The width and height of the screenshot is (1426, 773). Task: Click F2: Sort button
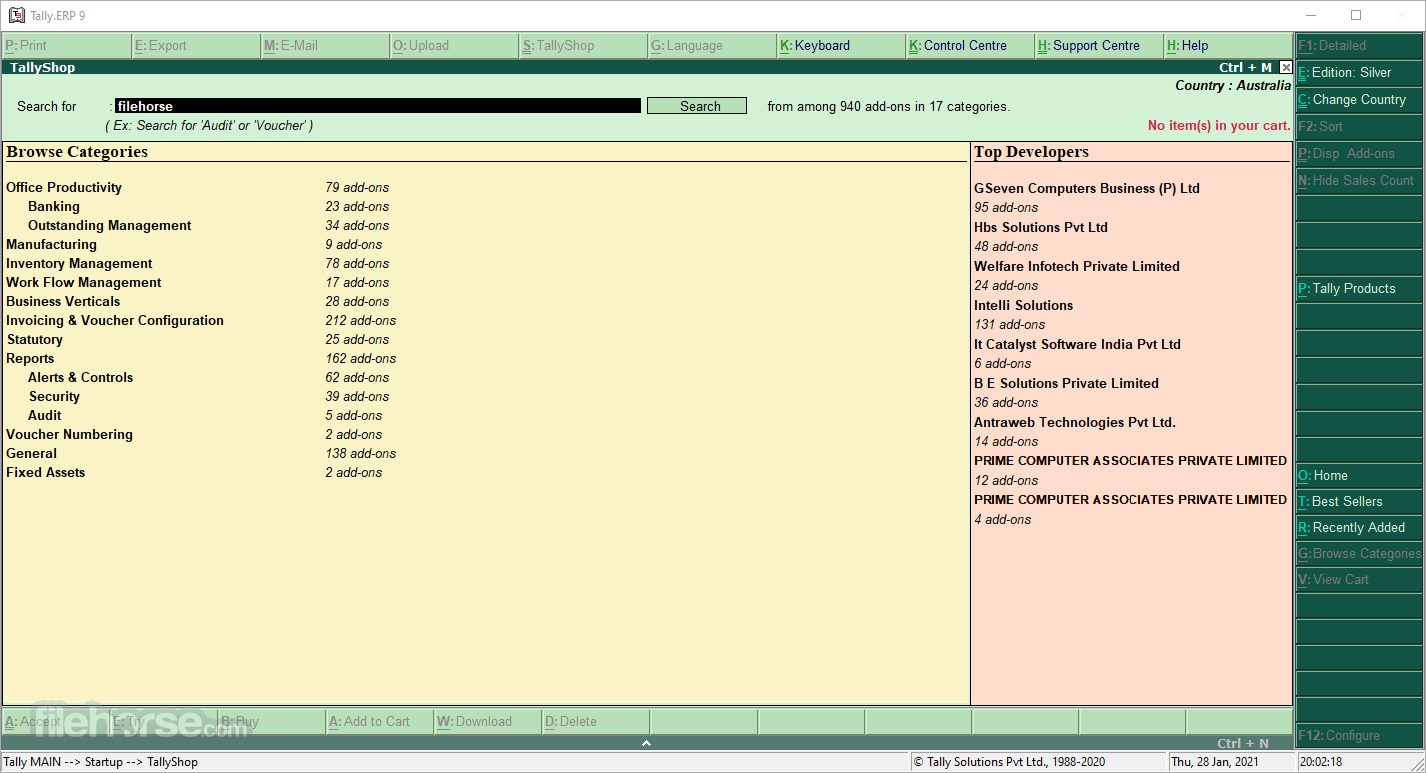pos(1359,127)
